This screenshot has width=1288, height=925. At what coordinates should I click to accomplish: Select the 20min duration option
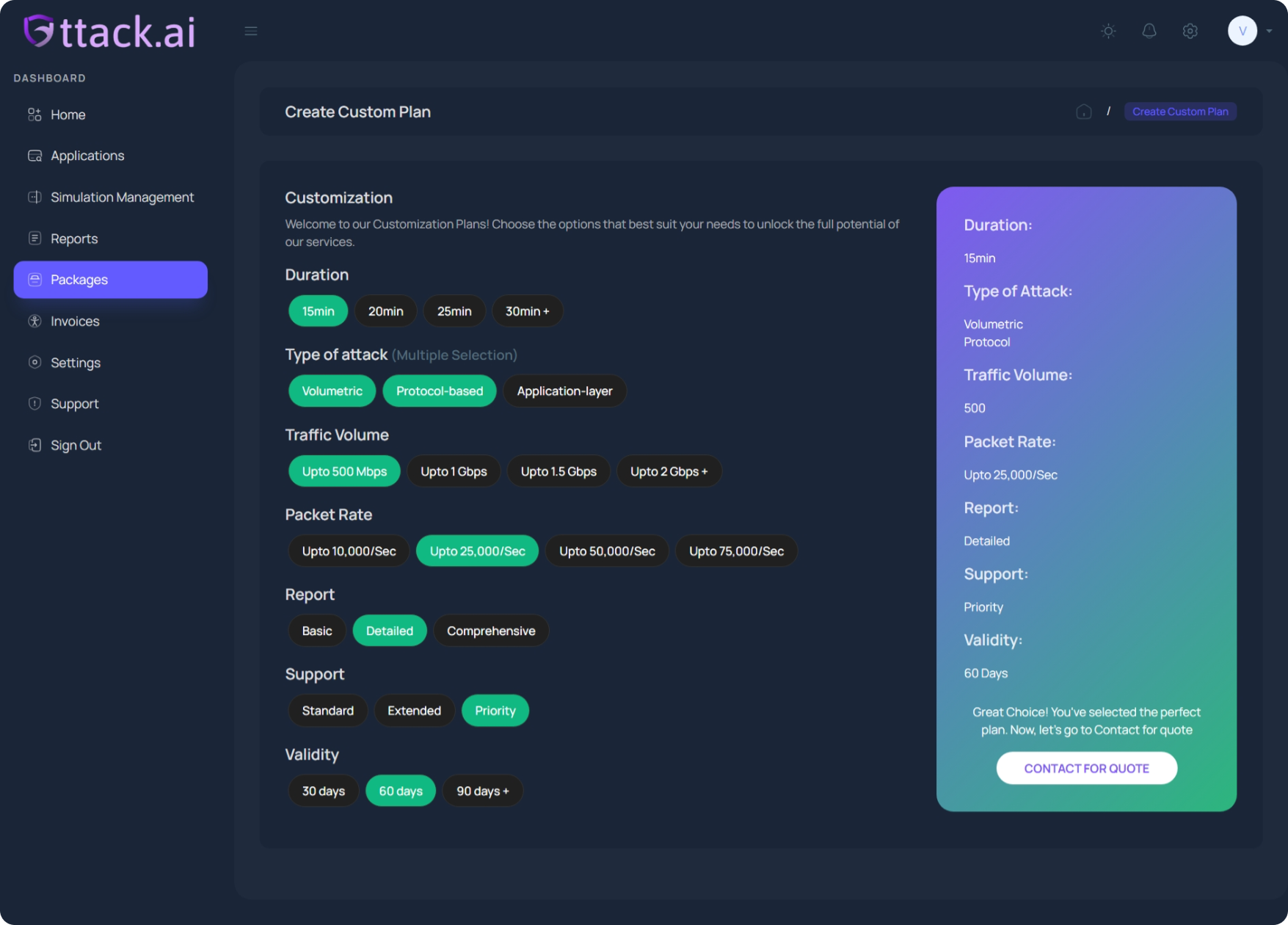[x=386, y=311]
